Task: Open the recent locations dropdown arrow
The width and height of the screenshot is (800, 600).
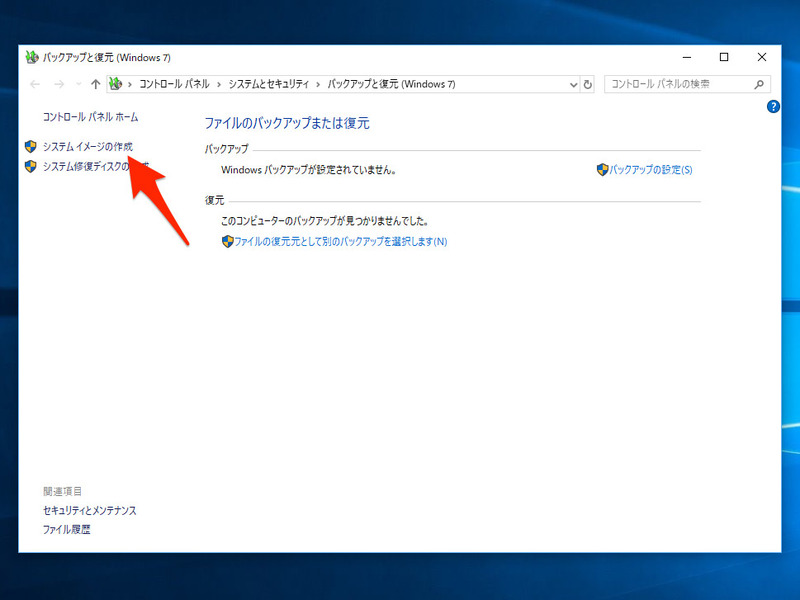Action: coord(79,84)
